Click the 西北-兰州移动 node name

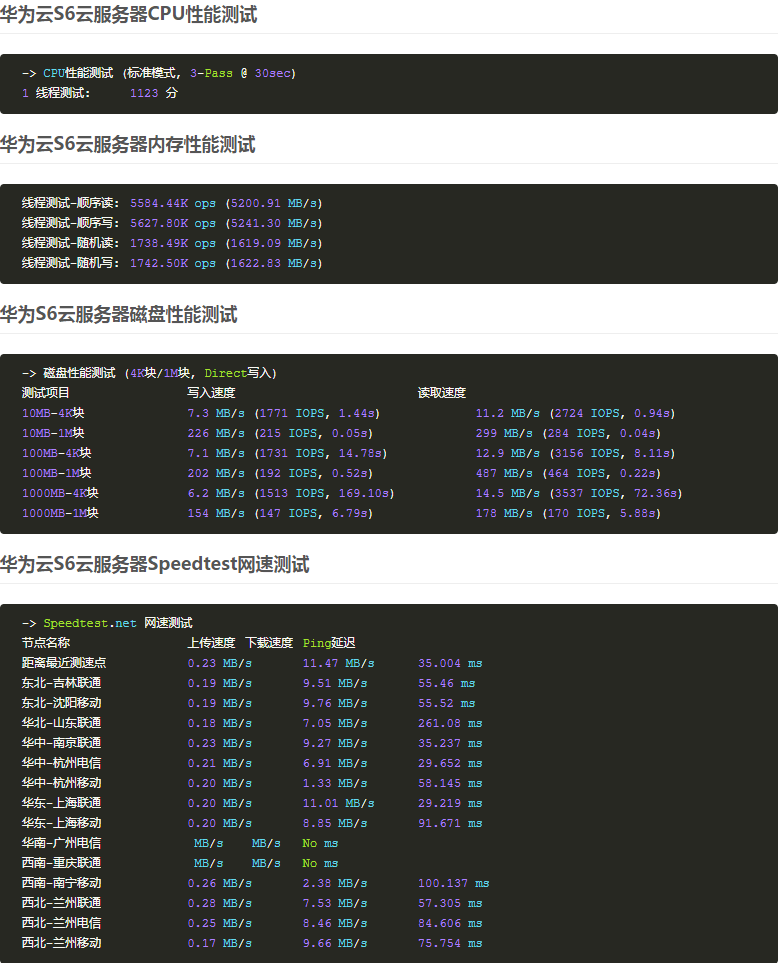(x=61, y=943)
